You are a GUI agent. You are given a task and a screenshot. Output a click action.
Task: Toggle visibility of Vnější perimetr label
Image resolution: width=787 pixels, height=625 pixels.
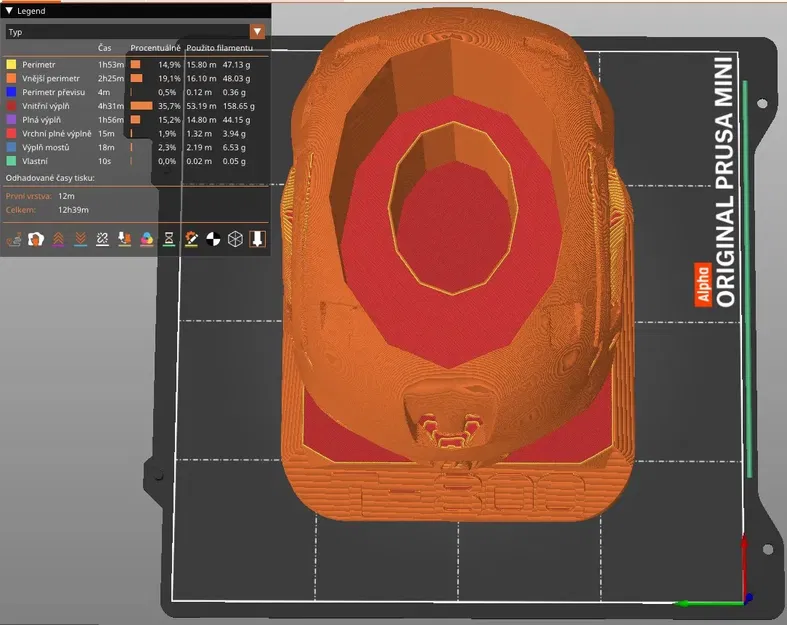point(51,78)
